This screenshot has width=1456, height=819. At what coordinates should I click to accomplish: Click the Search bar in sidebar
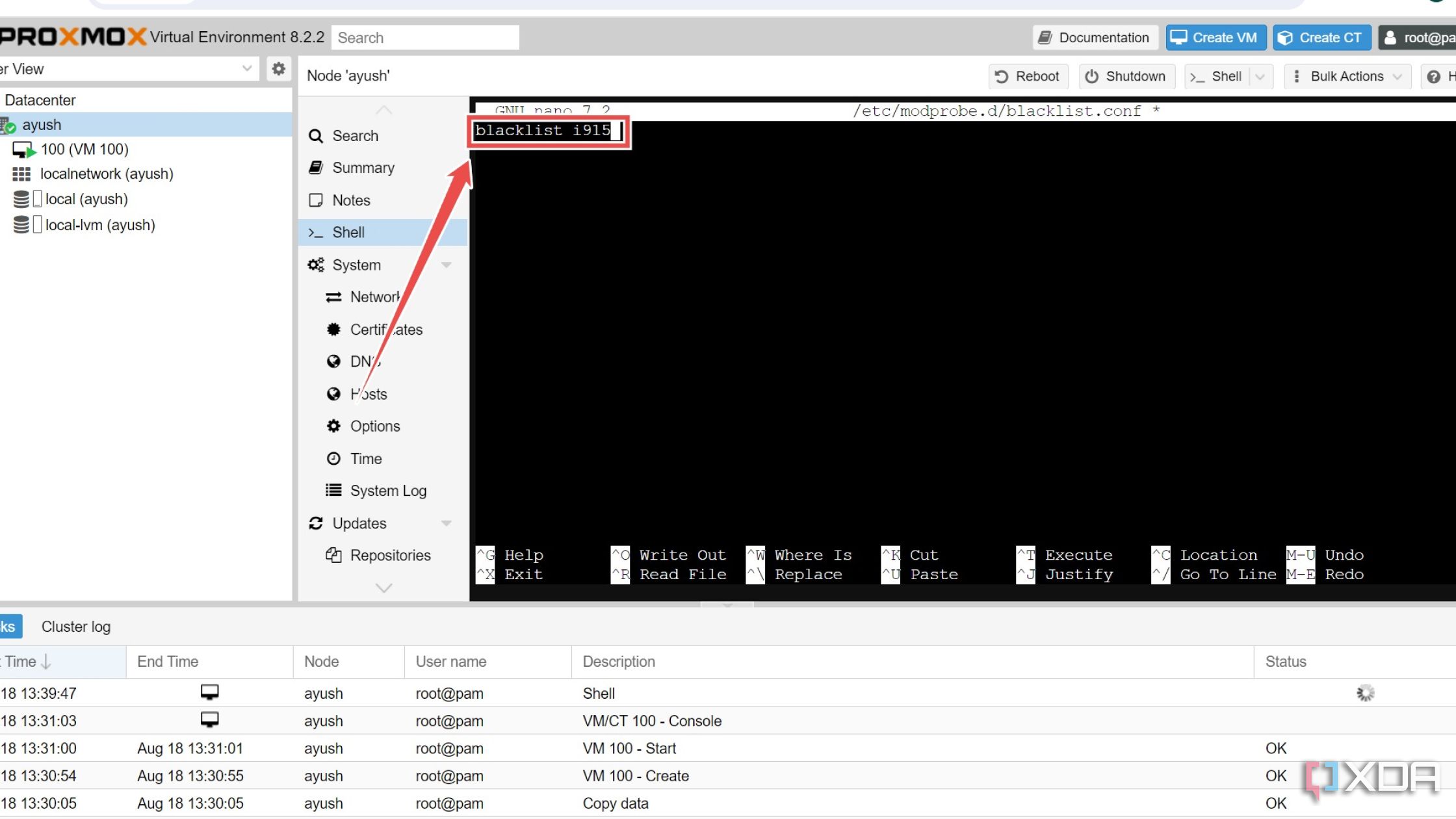356,135
